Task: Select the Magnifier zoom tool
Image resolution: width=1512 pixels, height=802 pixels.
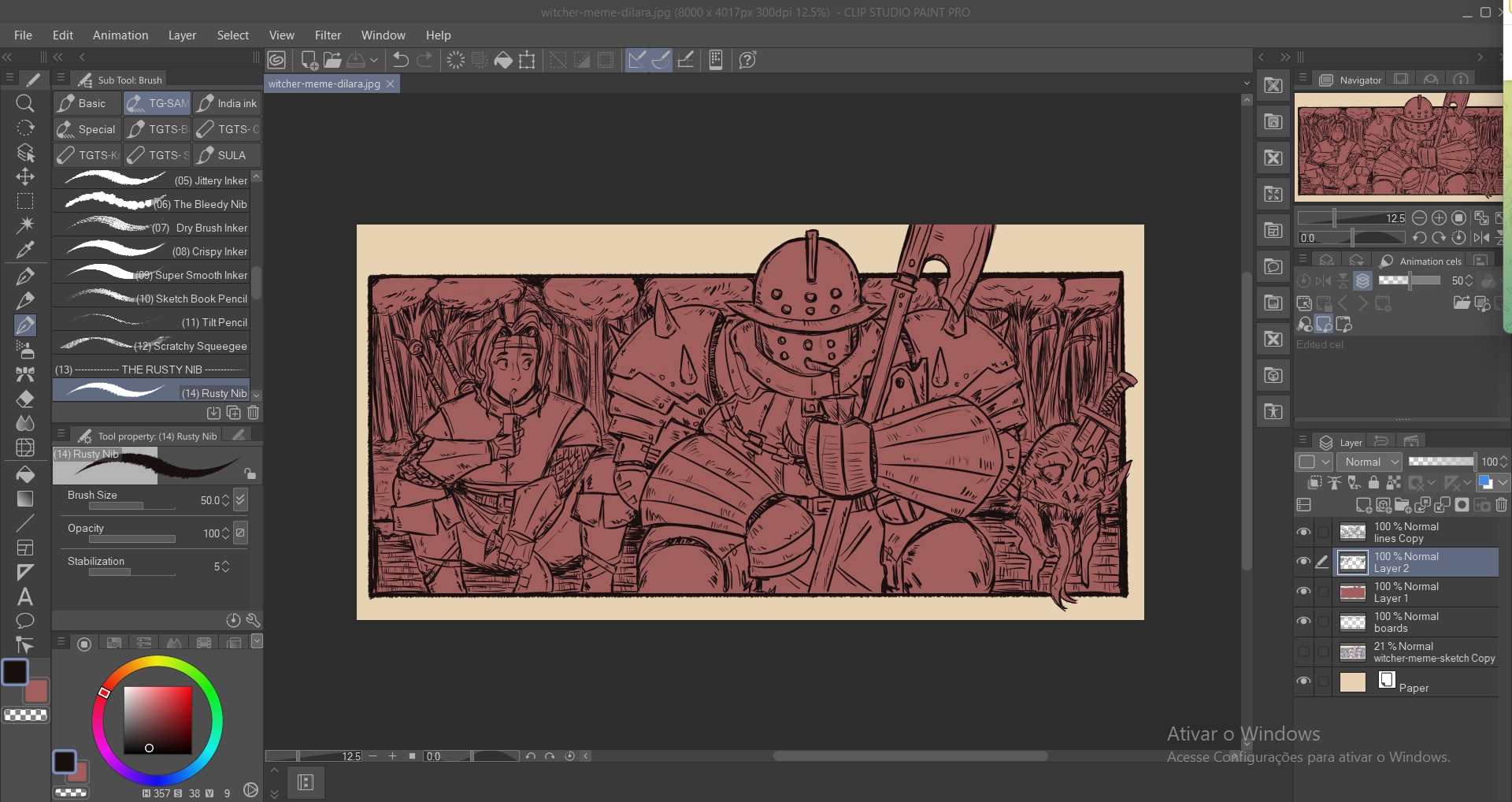Action: [25, 103]
